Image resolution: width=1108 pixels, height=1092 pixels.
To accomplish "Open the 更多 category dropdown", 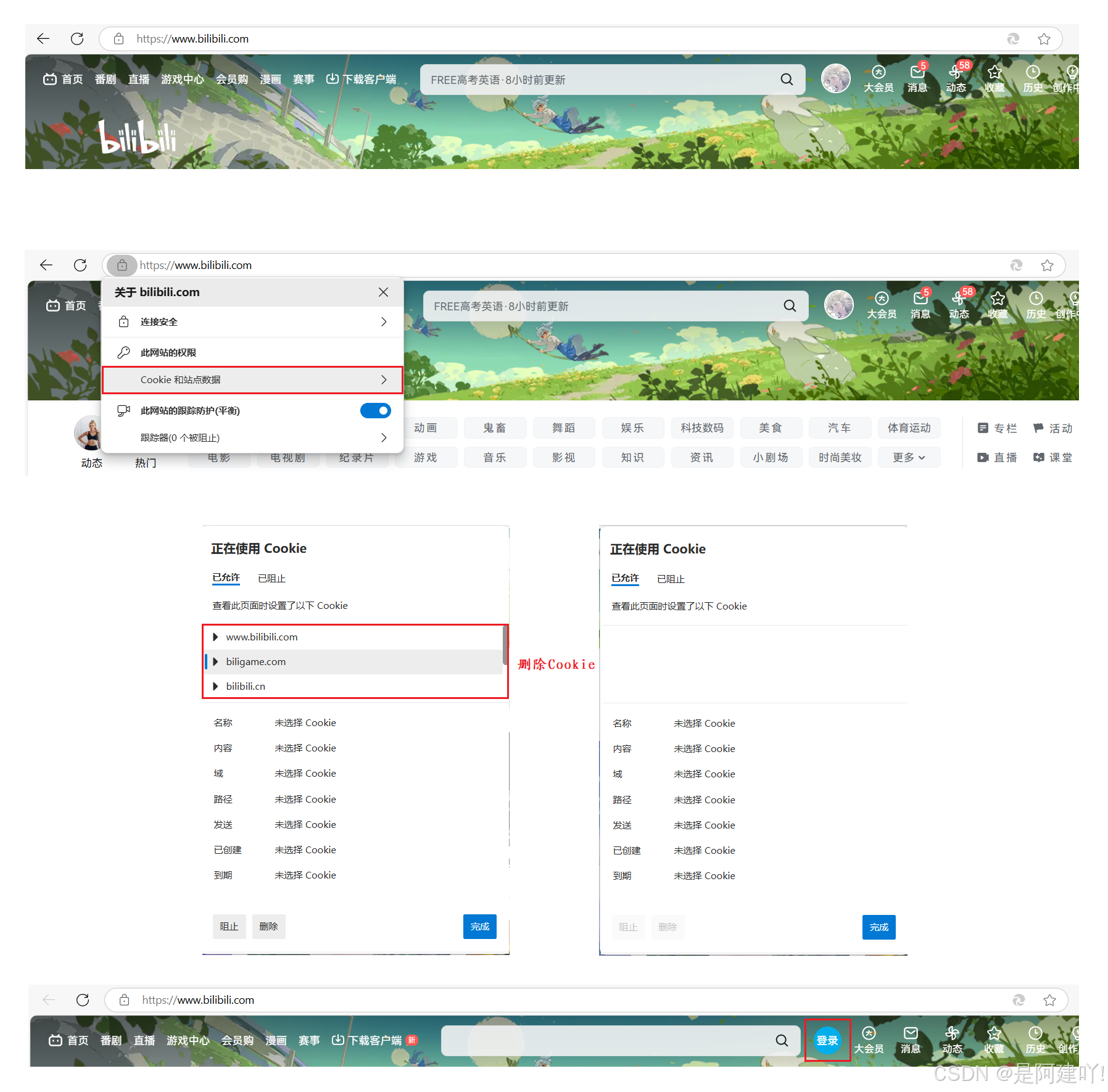I will click(909, 457).
